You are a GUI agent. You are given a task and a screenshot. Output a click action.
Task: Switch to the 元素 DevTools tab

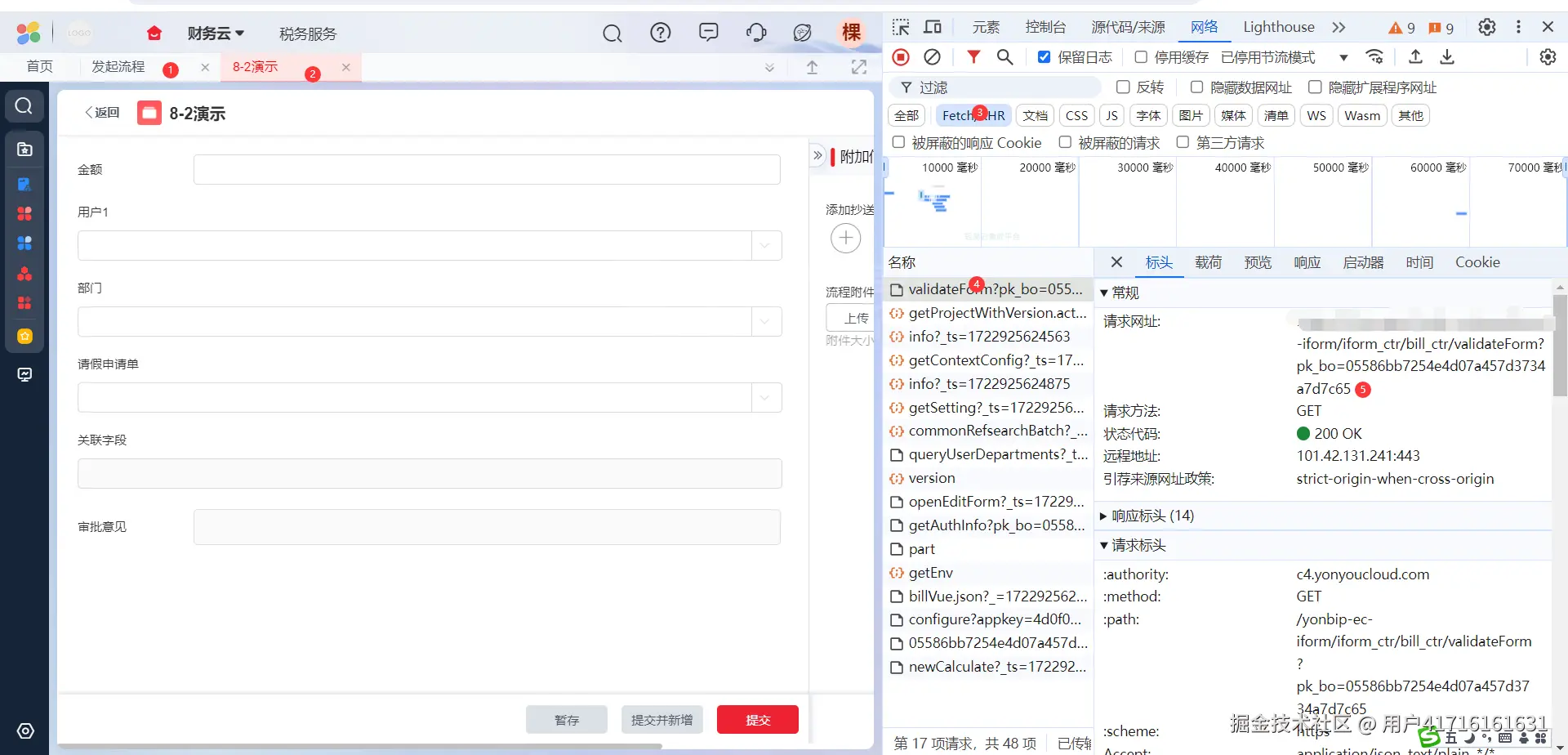point(986,27)
